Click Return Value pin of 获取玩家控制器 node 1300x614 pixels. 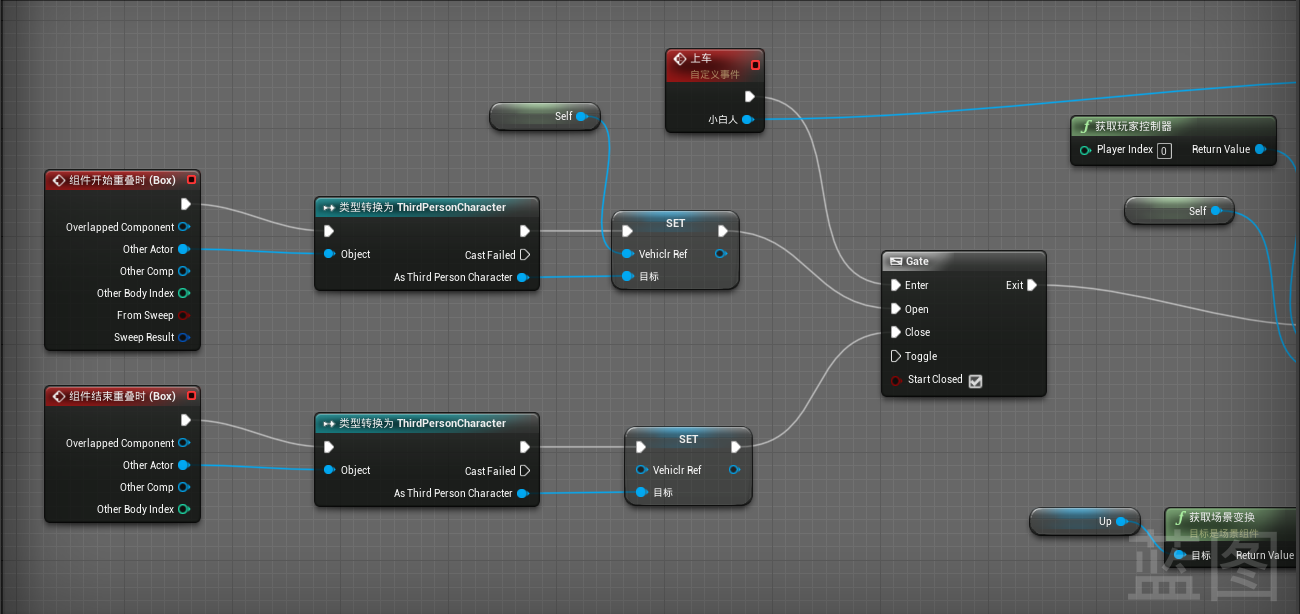1260,150
